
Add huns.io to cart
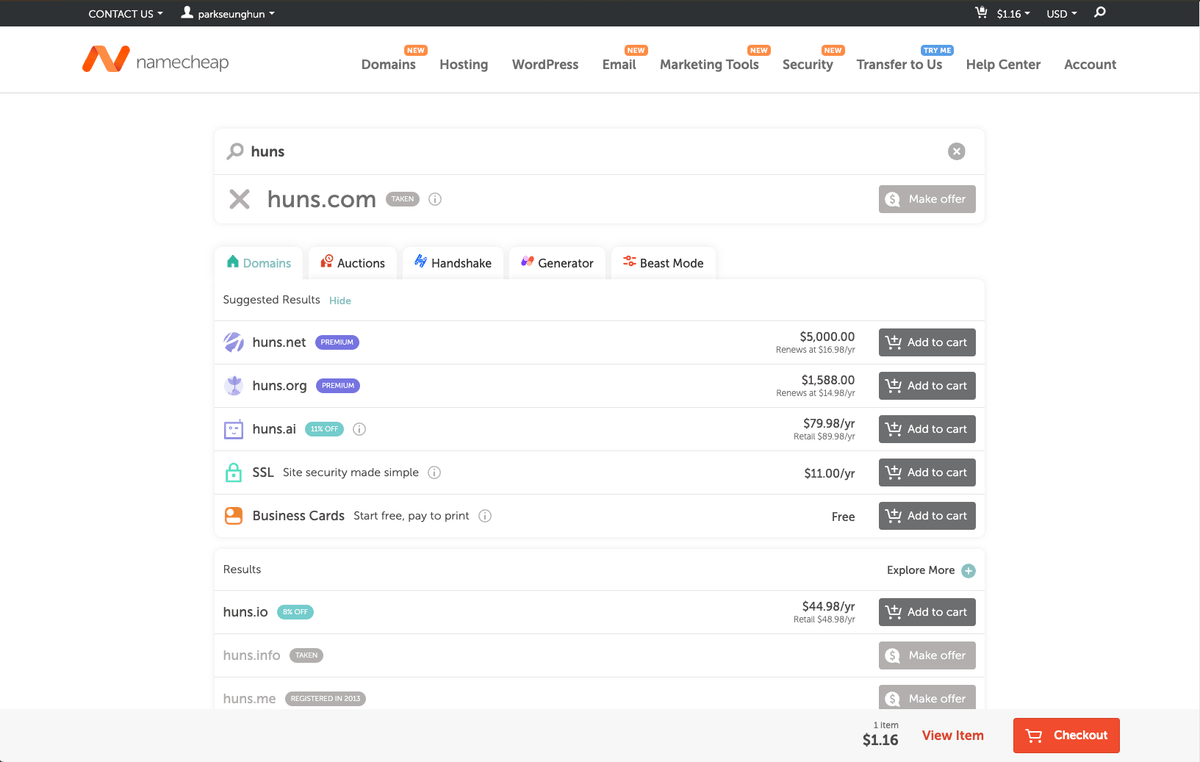click(x=927, y=612)
